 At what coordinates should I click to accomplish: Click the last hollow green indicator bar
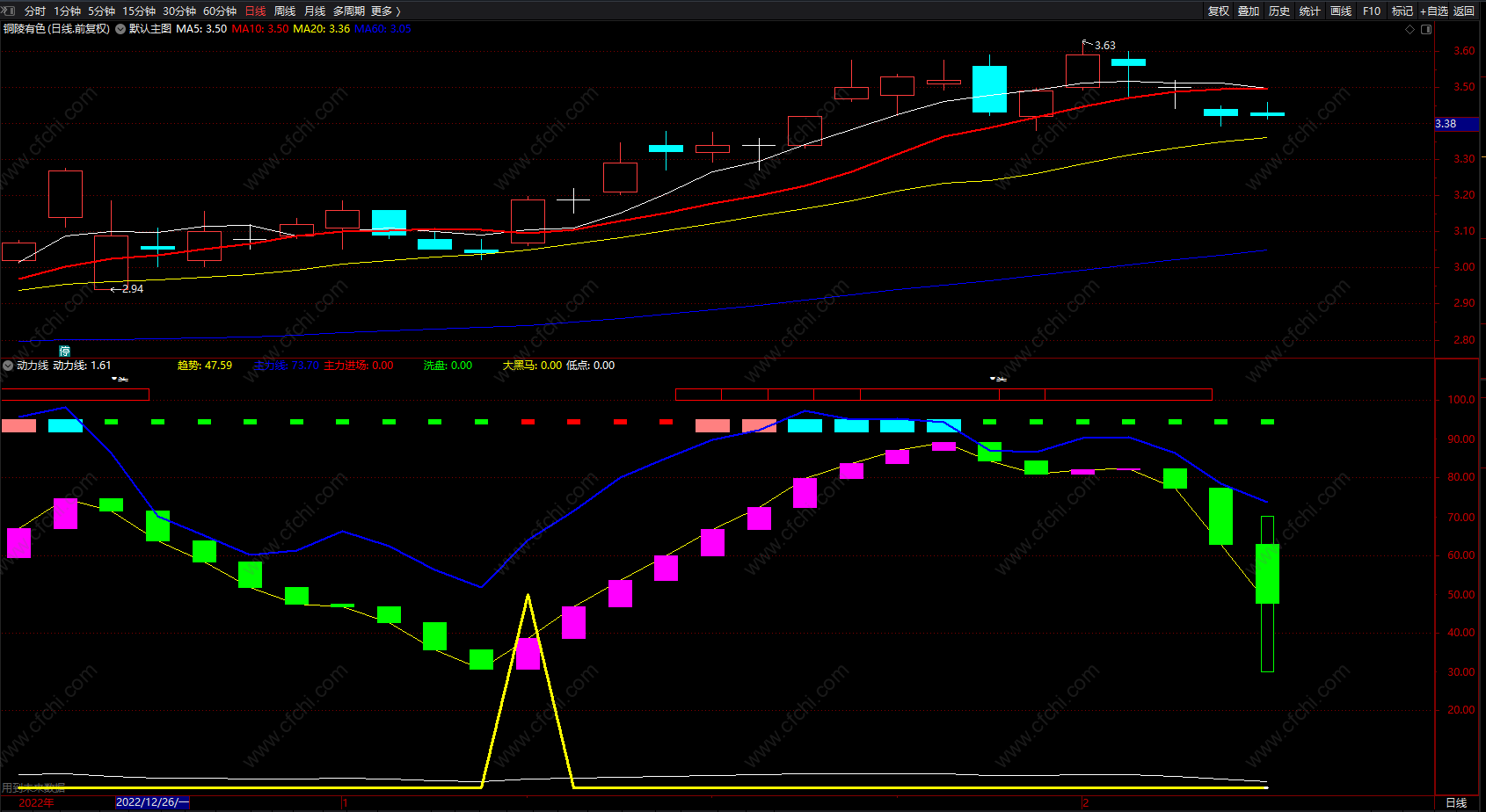tap(1267, 594)
